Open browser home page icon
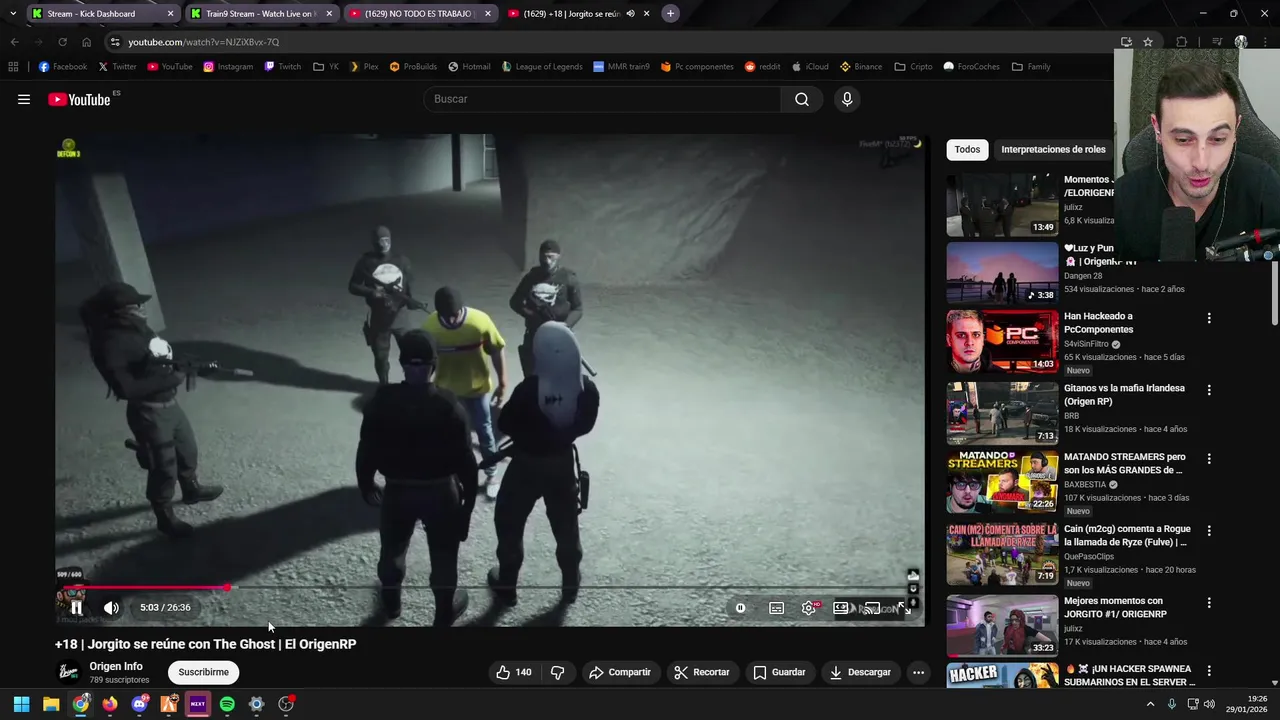1280x720 pixels. (x=86, y=42)
